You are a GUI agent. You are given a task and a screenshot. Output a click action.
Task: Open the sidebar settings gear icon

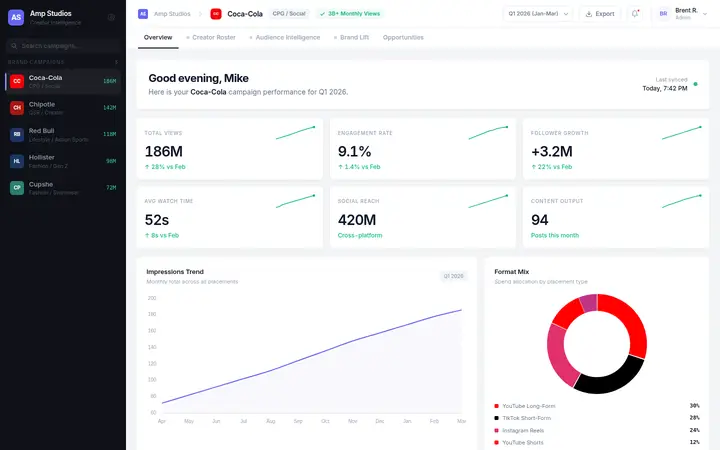[x=111, y=17]
